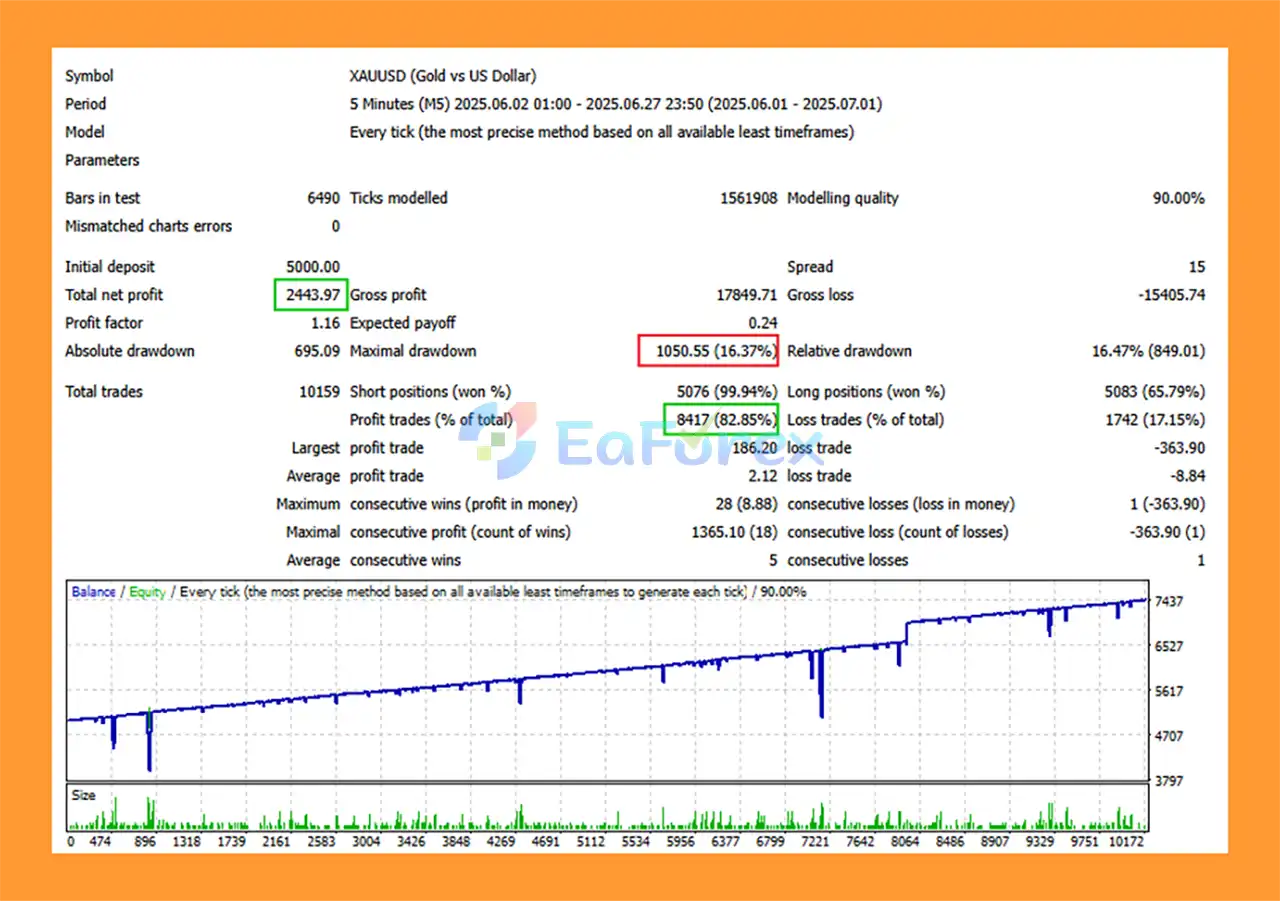
Task: Click the XAUUSD symbol description text
Action: pos(442,76)
